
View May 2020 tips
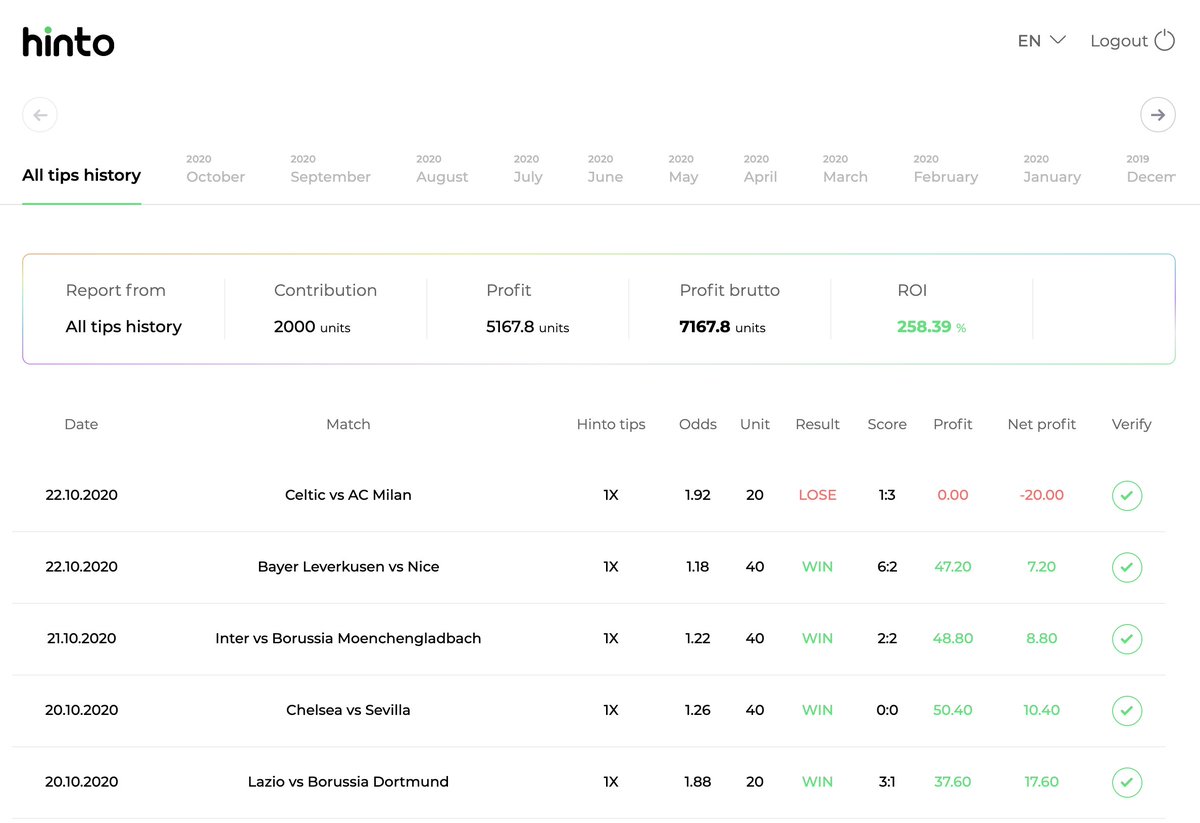pos(683,169)
